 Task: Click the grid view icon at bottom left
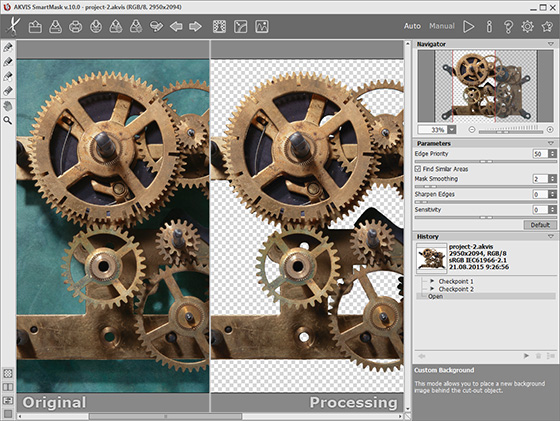(x=8, y=374)
